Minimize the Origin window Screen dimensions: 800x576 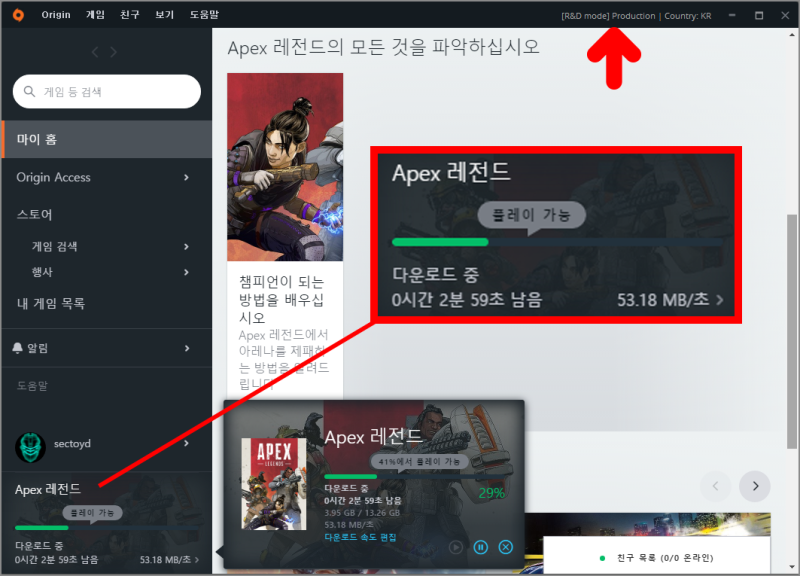[x=732, y=15]
